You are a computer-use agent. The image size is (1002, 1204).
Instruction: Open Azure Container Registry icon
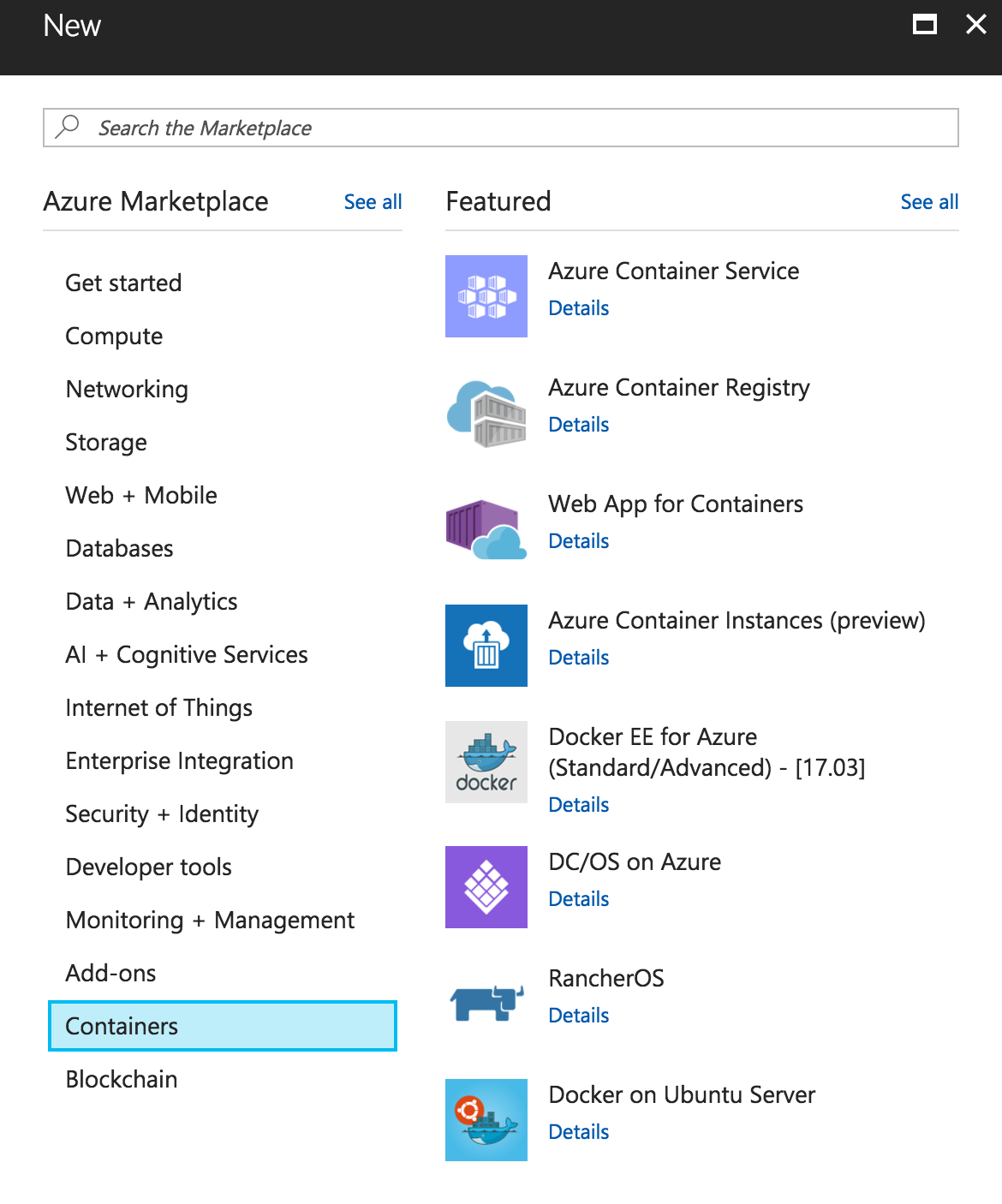click(486, 413)
